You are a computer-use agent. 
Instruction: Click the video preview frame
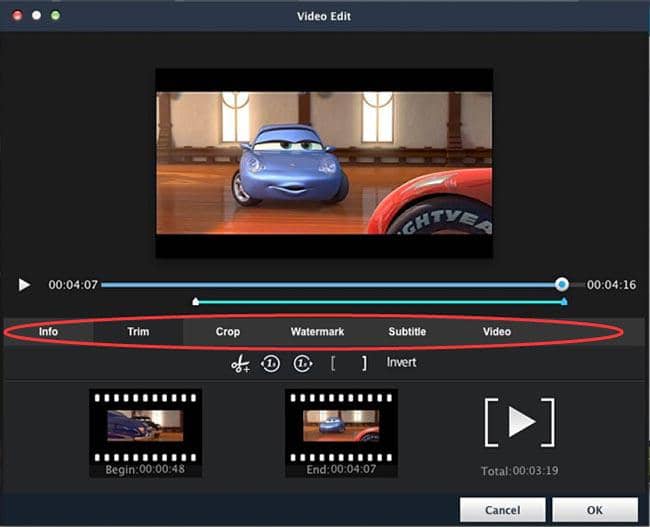click(324, 163)
